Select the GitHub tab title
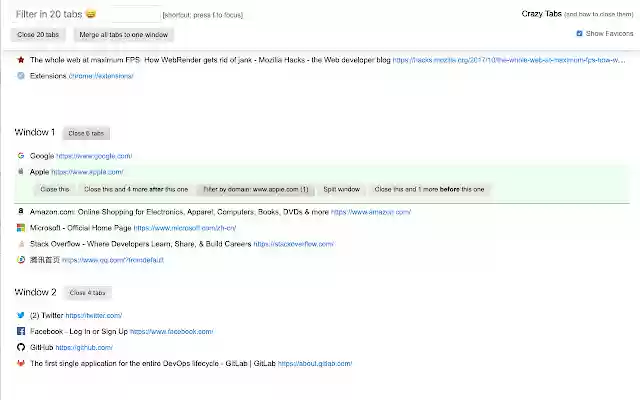The width and height of the screenshot is (640, 400). click(42, 347)
